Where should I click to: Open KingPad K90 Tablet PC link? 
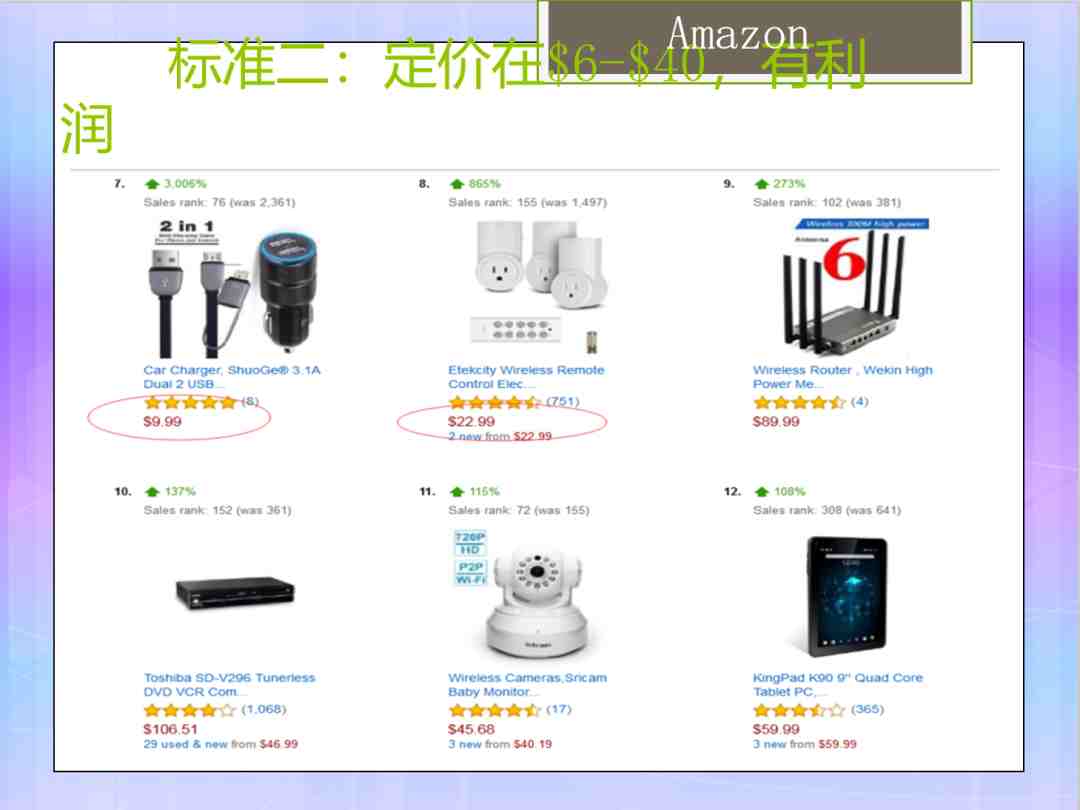click(838, 685)
